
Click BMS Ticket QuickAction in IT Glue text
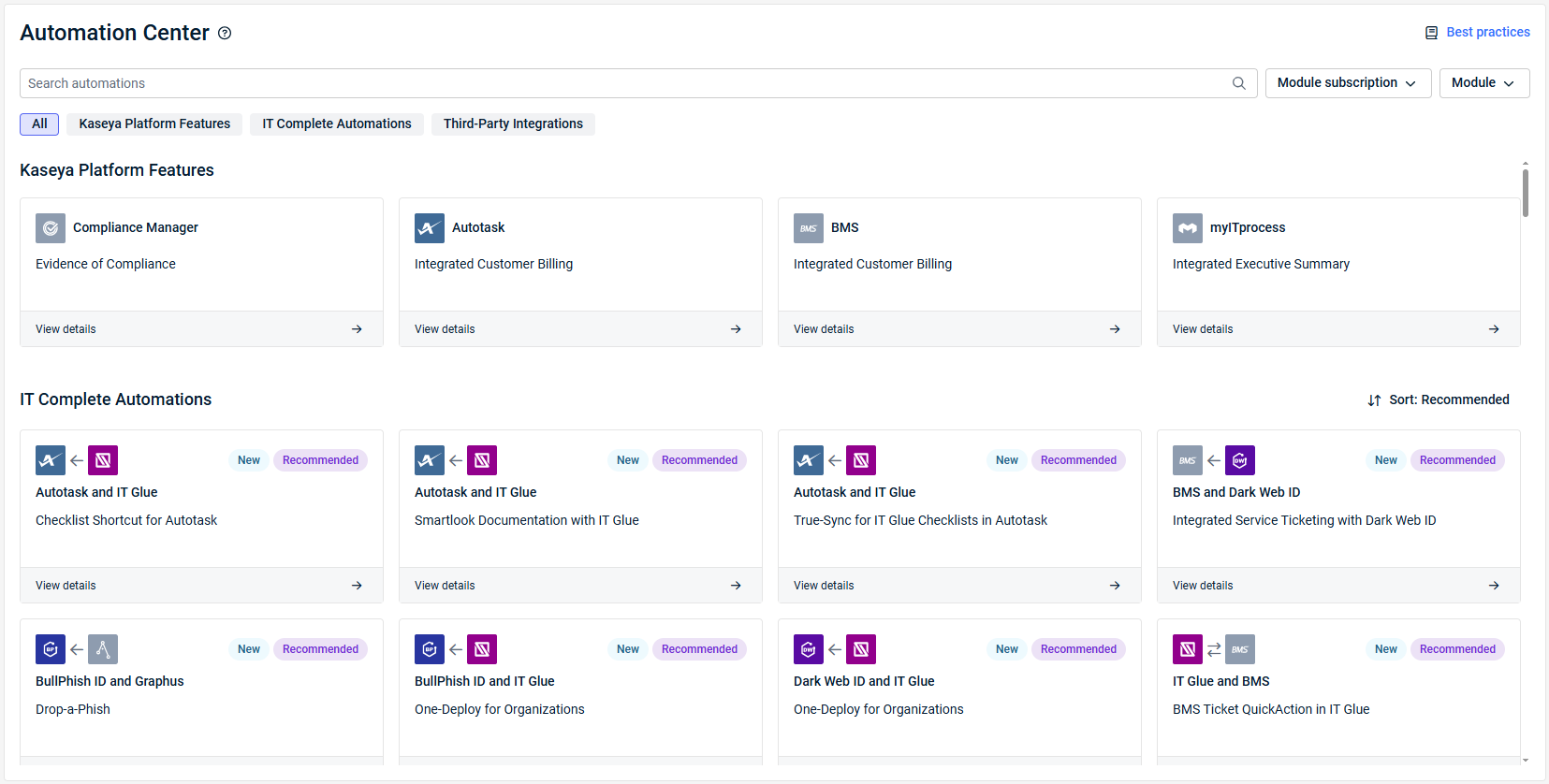(1271, 710)
